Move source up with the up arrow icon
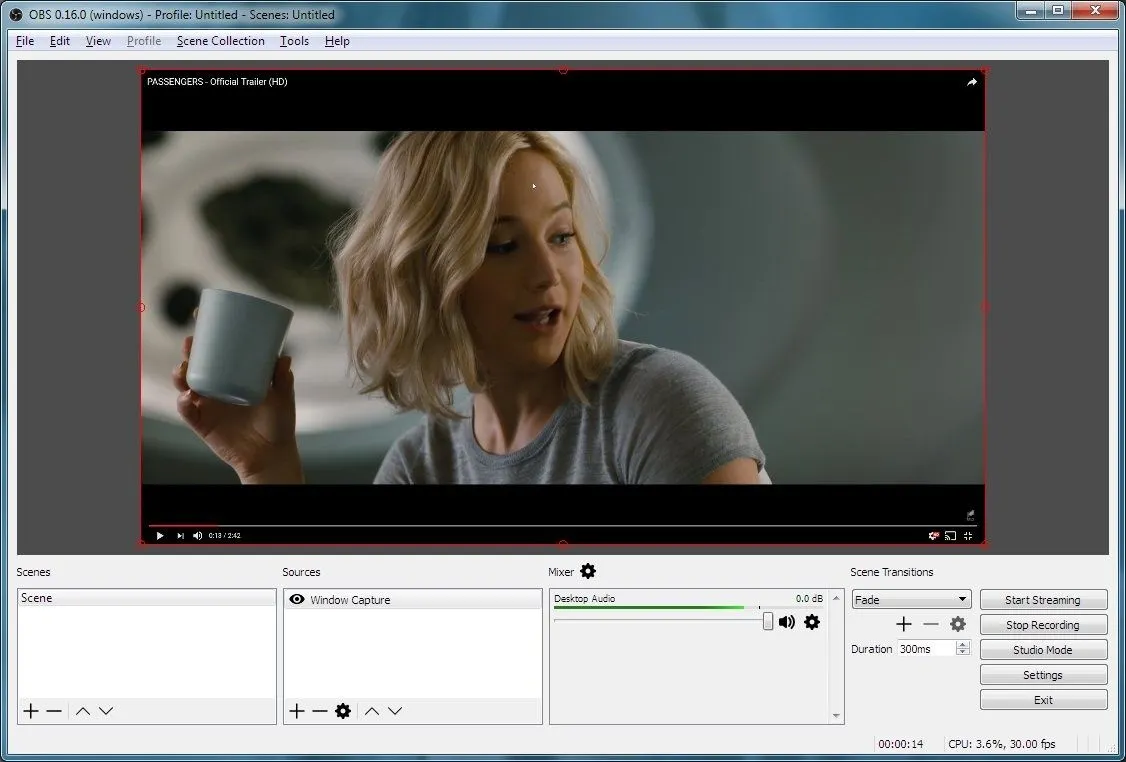This screenshot has height=762, width=1126. pos(371,710)
